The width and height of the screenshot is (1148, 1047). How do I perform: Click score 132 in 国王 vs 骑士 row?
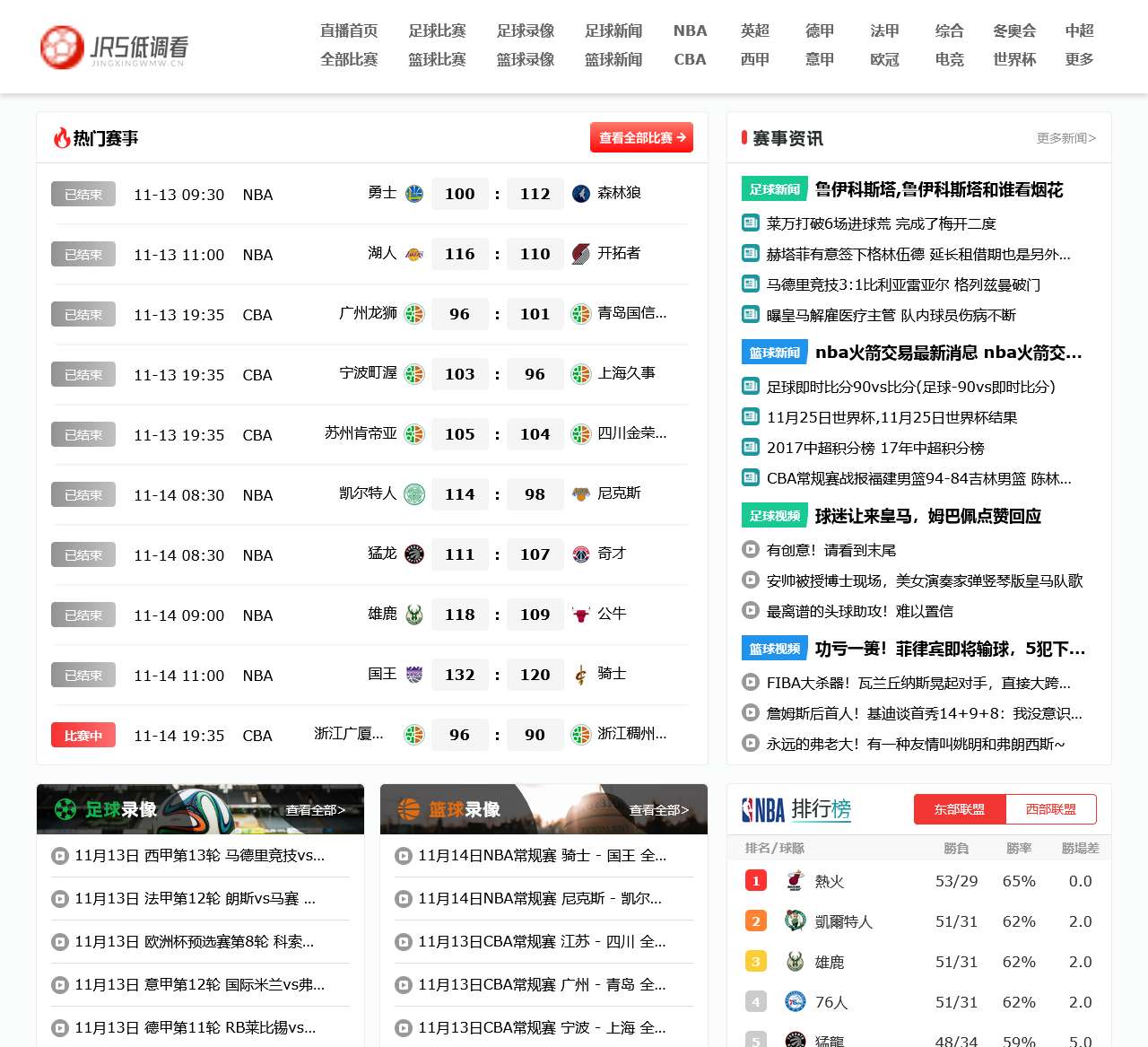coord(459,675)
